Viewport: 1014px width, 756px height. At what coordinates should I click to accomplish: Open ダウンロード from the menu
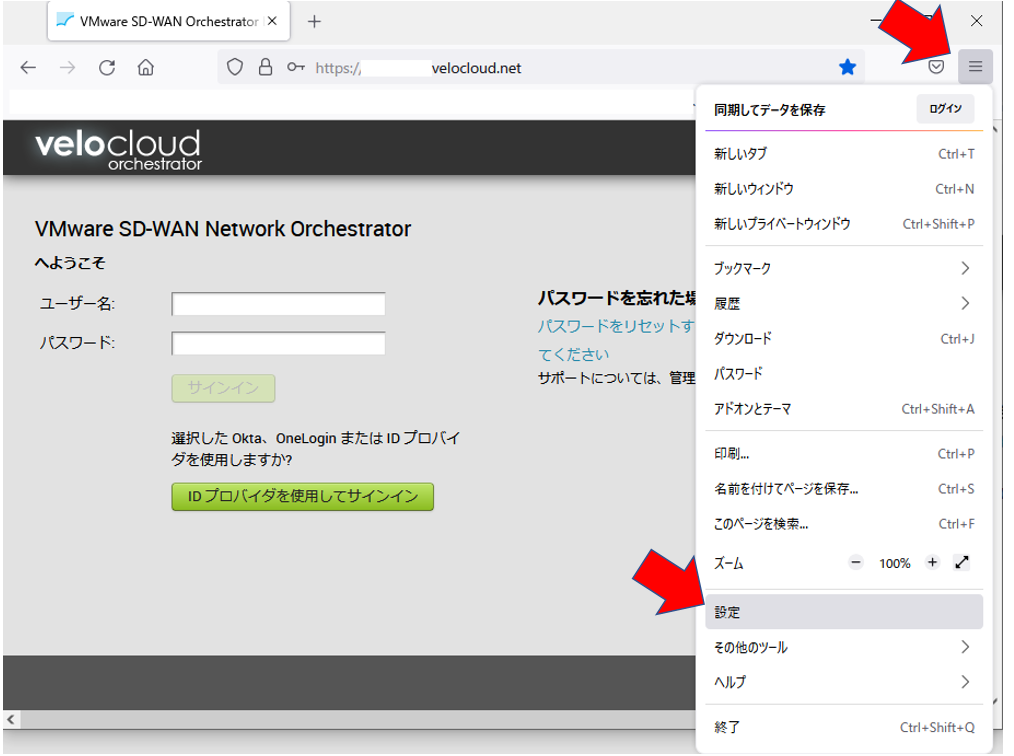(844, 339)
